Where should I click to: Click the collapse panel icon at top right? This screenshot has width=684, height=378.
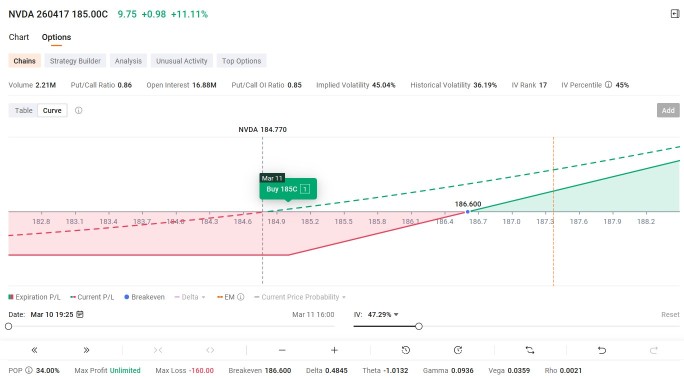[x=675, y=14]
